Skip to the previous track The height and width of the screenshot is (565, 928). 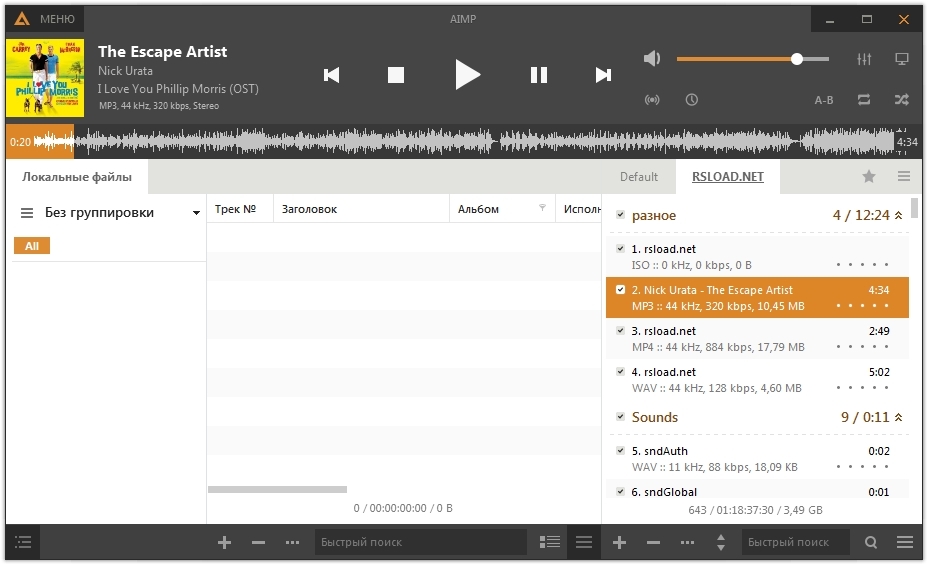pos(331,75)
